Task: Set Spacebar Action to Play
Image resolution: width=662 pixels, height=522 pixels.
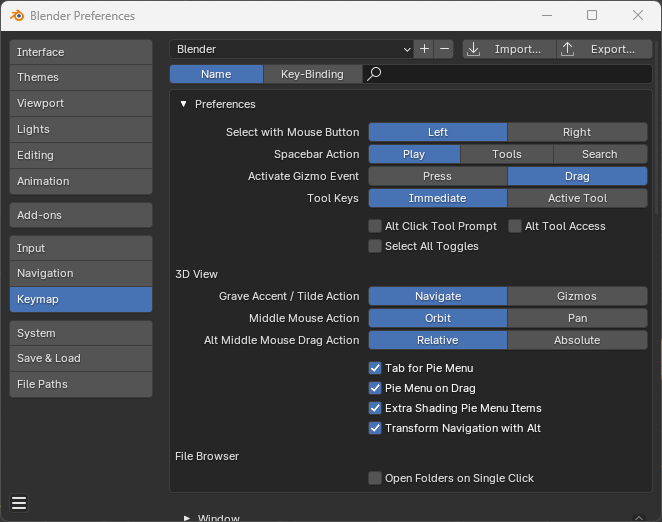Action: point(414,154)
